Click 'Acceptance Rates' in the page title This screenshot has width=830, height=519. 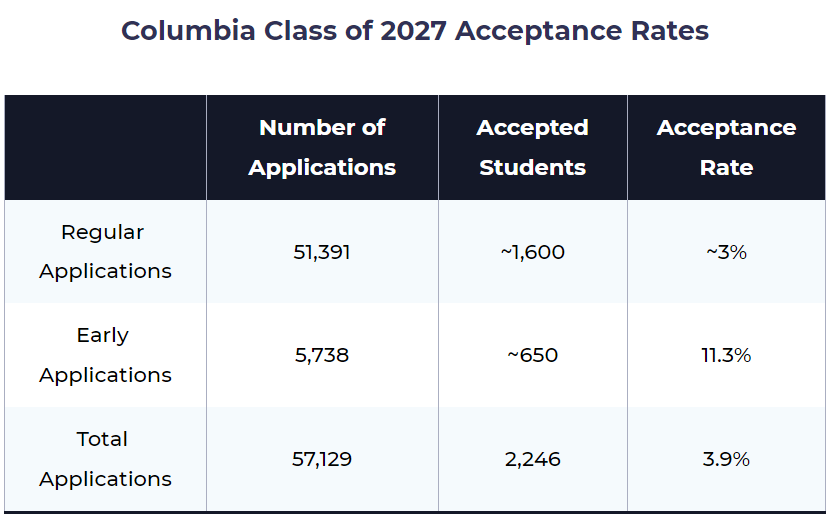click(x=582, y=31)
